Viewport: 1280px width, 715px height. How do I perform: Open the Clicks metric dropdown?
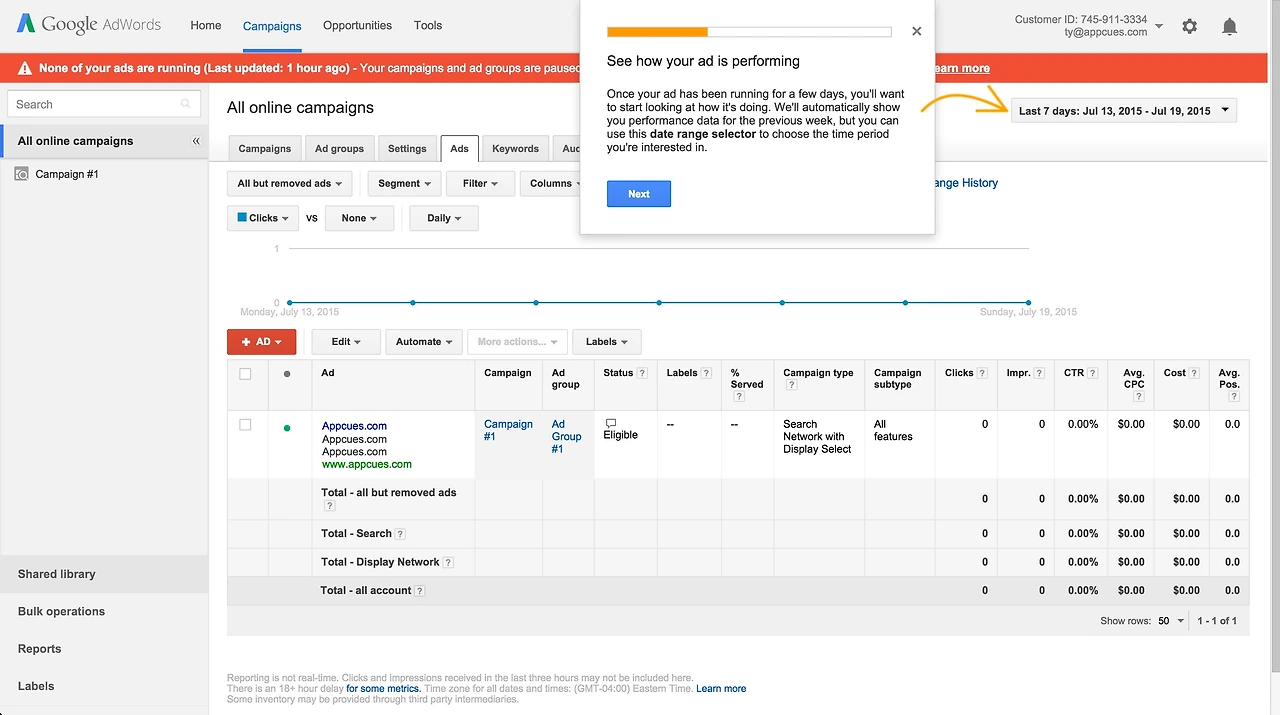[x=263, y=218]
